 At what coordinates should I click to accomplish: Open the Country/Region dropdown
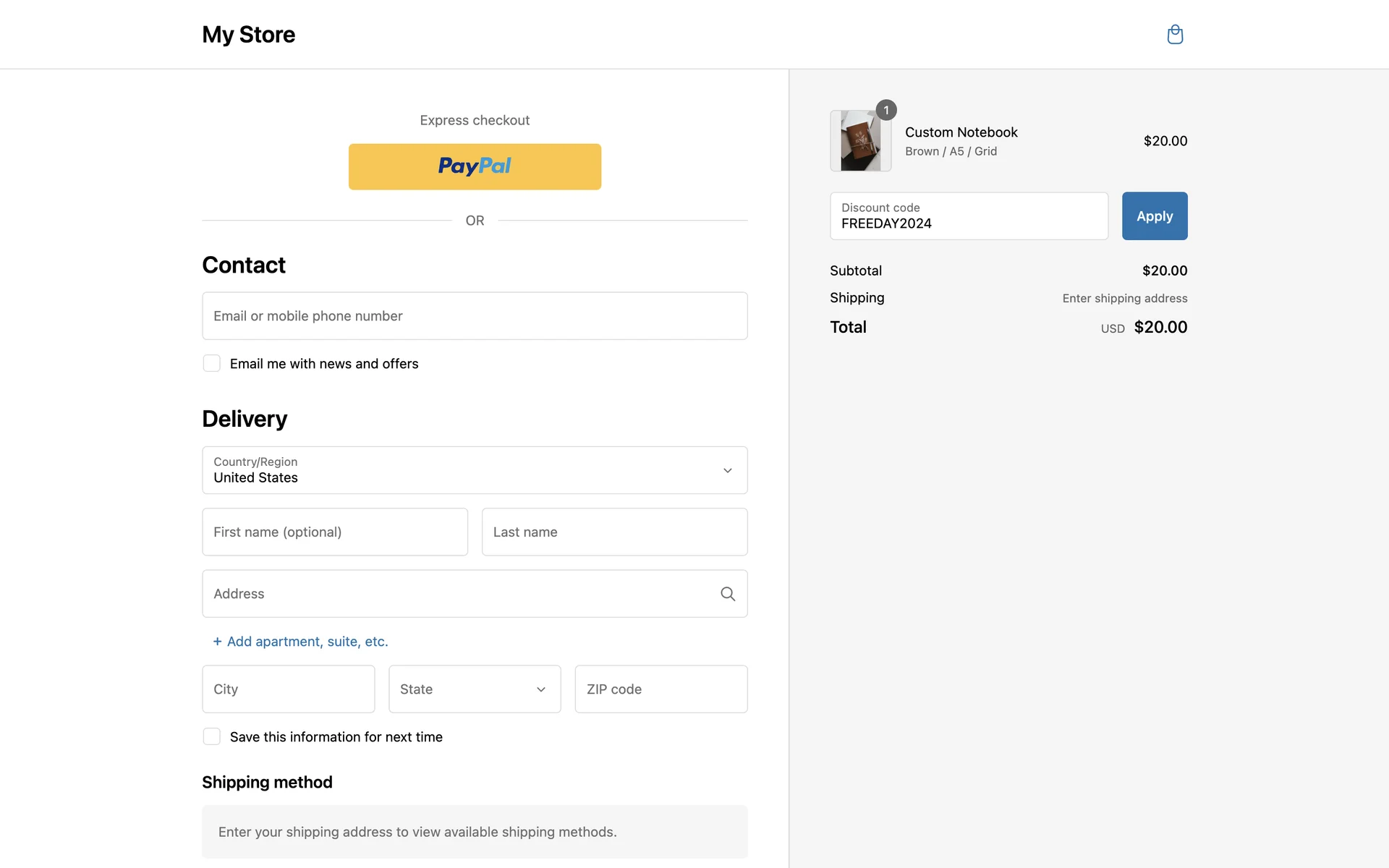pos(463,470)
